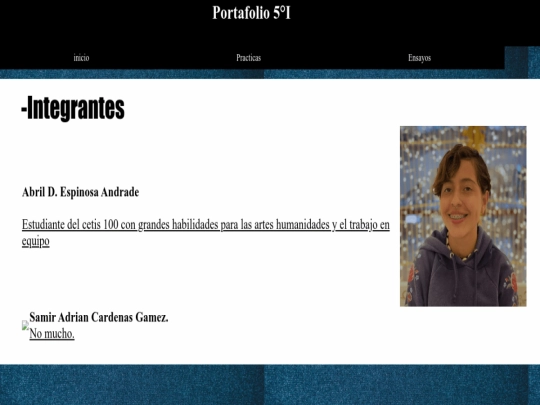540x405 pixels.
Task: Click the photo of the smiling student
Action: (x=463, y=216)
